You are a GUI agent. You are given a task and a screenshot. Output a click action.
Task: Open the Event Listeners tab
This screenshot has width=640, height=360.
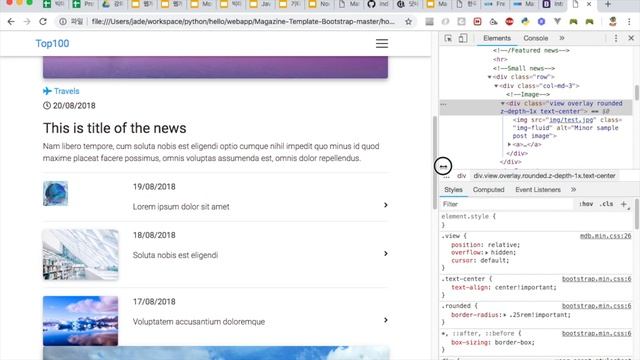(x=538, y=190)
